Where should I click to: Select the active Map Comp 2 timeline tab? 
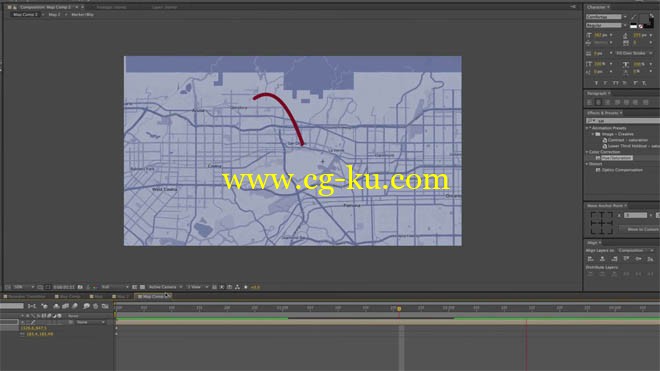pos(153,296)
